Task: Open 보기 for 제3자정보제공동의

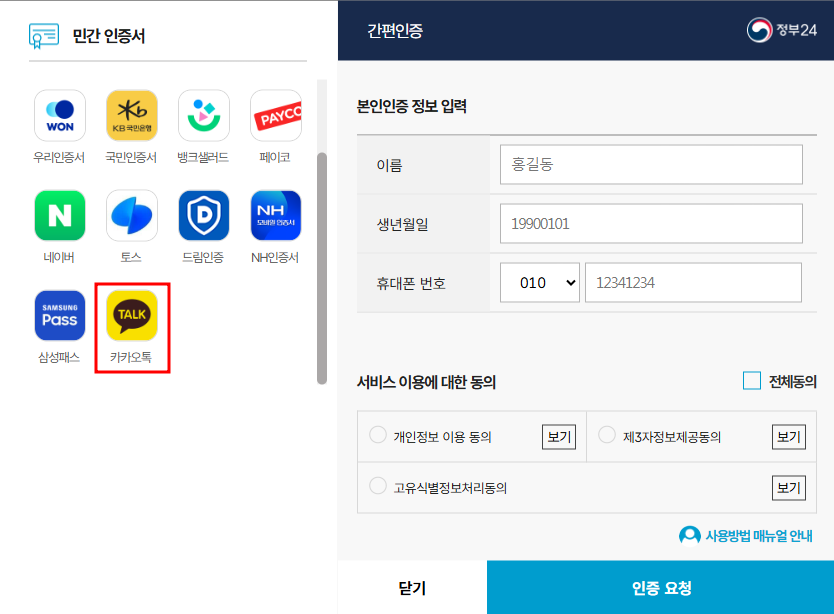Action: click(x=788, y=437)
